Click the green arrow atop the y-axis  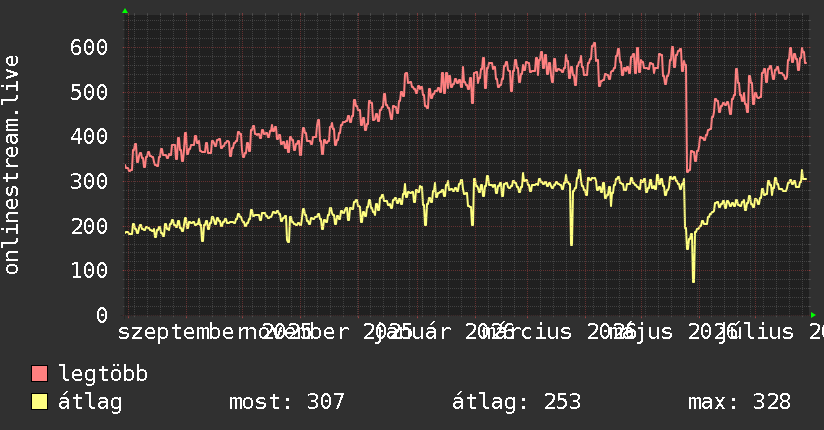tap(125, 11)
